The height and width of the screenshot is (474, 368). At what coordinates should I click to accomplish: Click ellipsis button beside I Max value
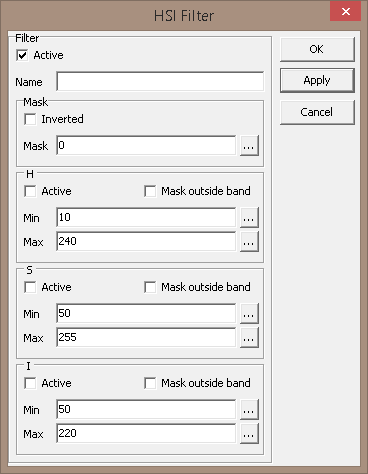249,434
